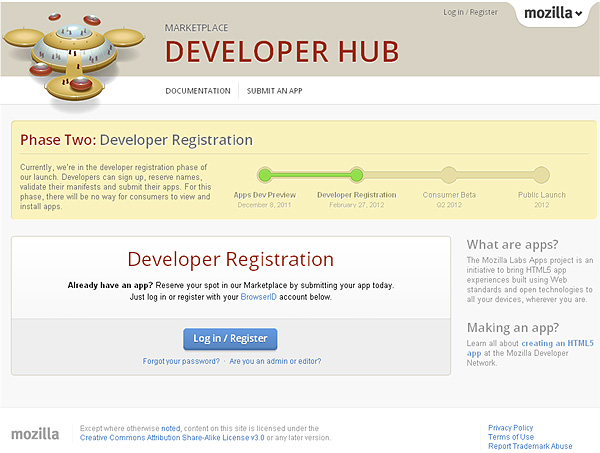Click the 'Q2 2012' timeline text
The width and height of the screenshot is (600, 453).
click(449, 205)
